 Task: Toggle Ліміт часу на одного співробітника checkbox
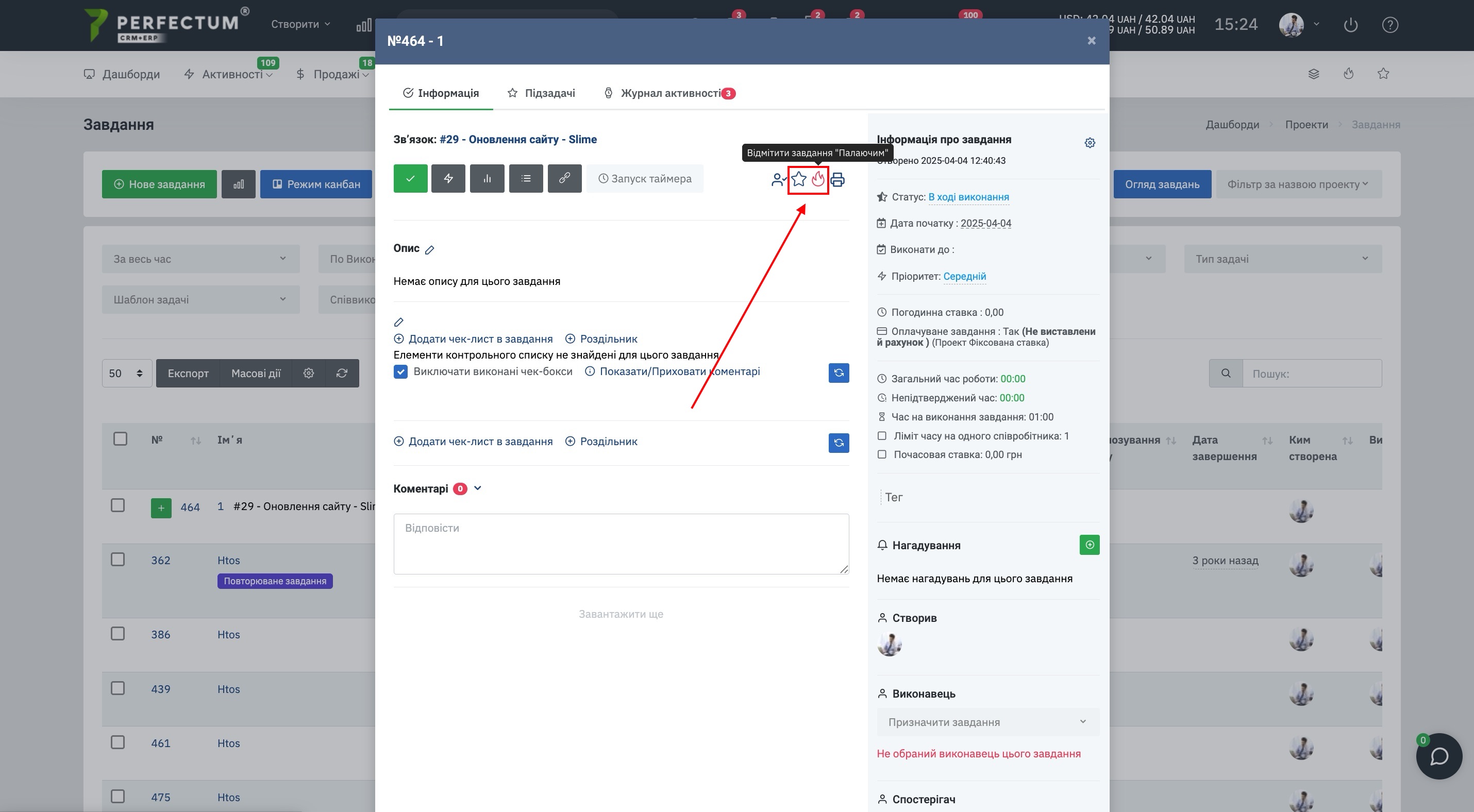click(882, 436)
